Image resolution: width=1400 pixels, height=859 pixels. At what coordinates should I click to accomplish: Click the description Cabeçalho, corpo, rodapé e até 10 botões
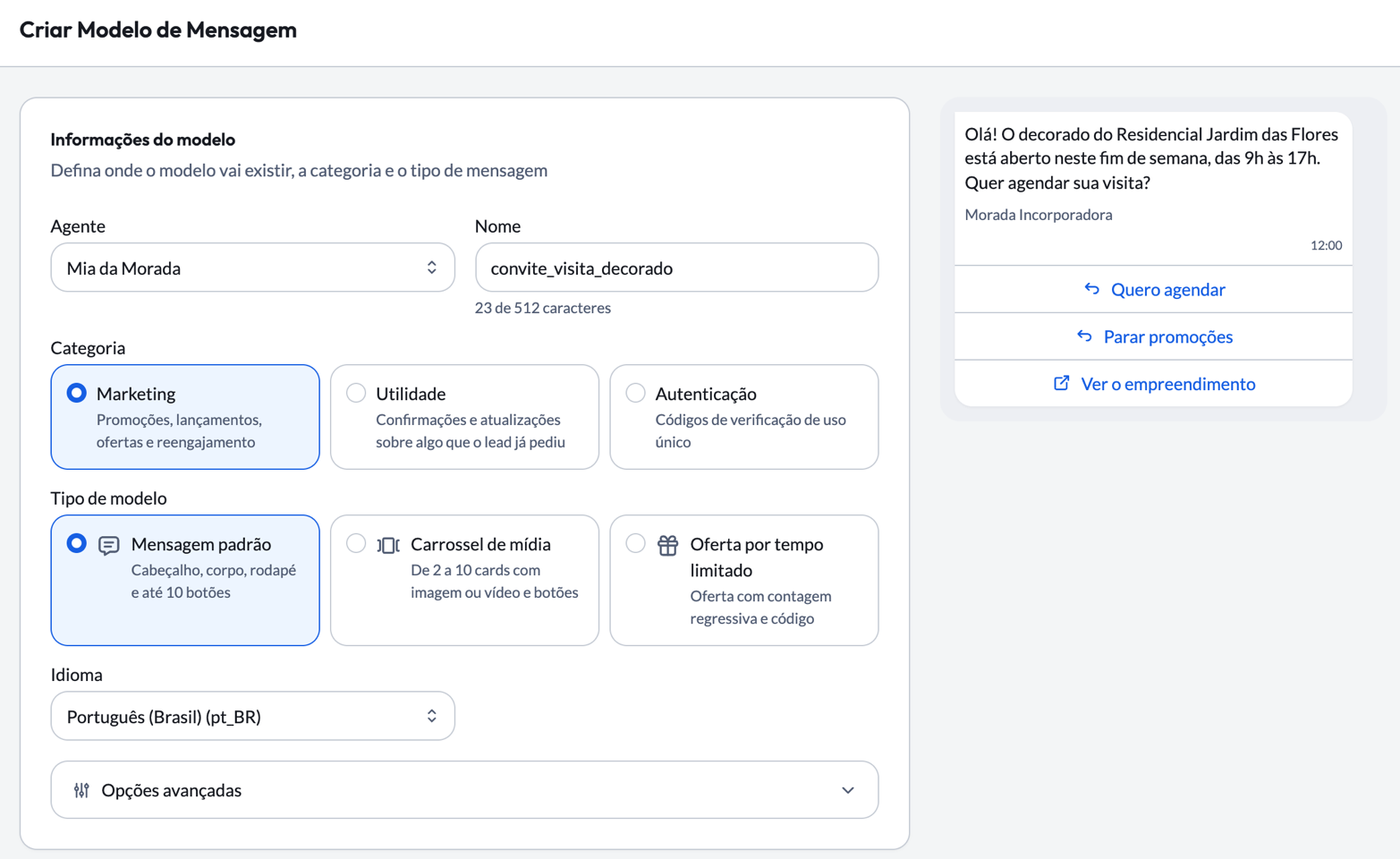point(214,582)
